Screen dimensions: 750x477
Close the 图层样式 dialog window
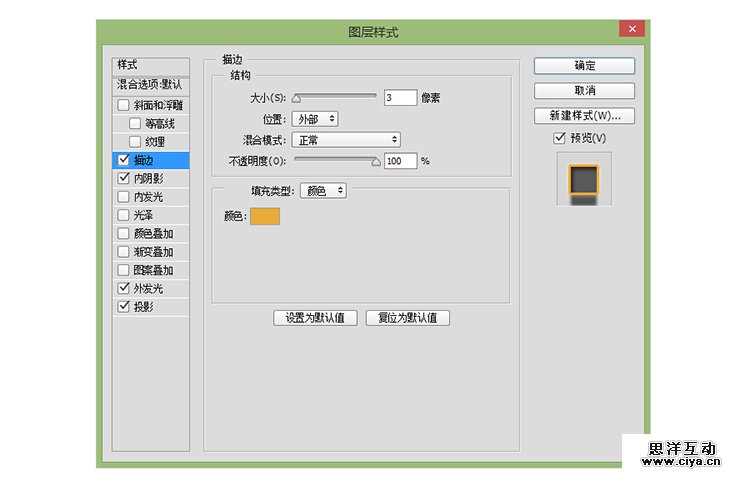click(x=630, y=30)
